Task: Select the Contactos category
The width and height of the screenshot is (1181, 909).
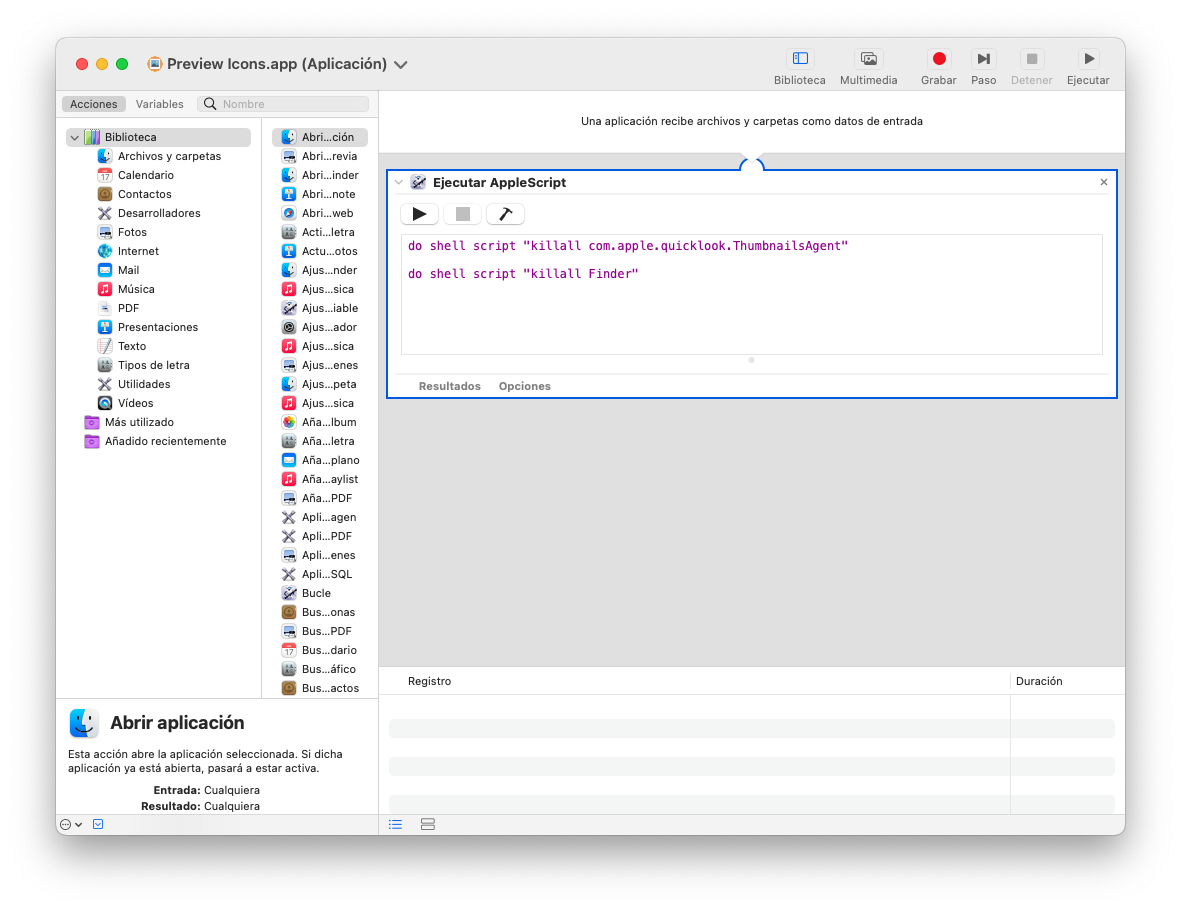Action: pos(135,194)
